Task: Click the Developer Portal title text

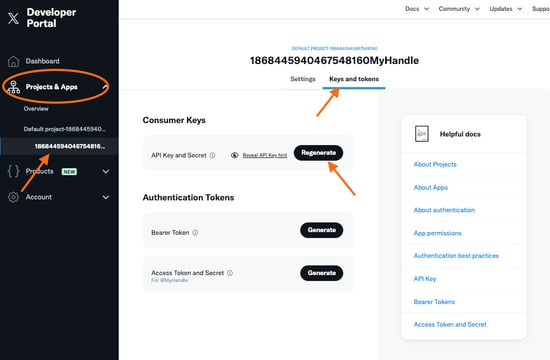Action: (x=51, y=18)
